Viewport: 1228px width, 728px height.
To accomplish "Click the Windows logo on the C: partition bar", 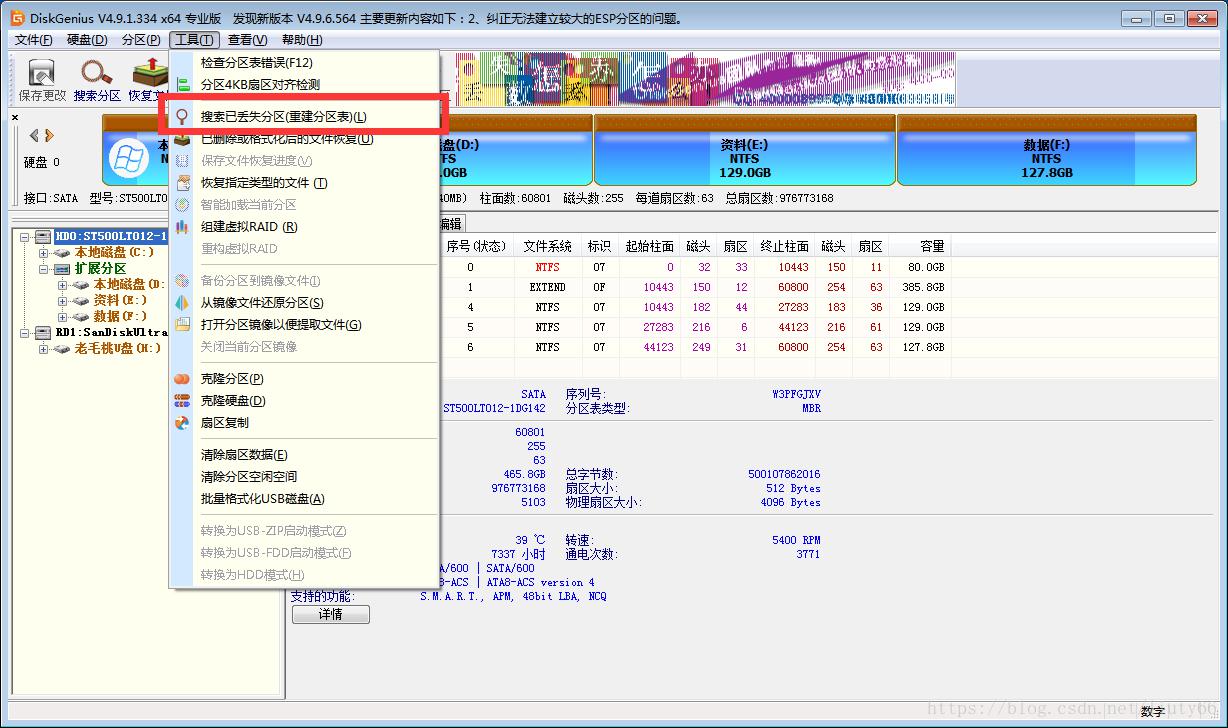I will point(127,160).
